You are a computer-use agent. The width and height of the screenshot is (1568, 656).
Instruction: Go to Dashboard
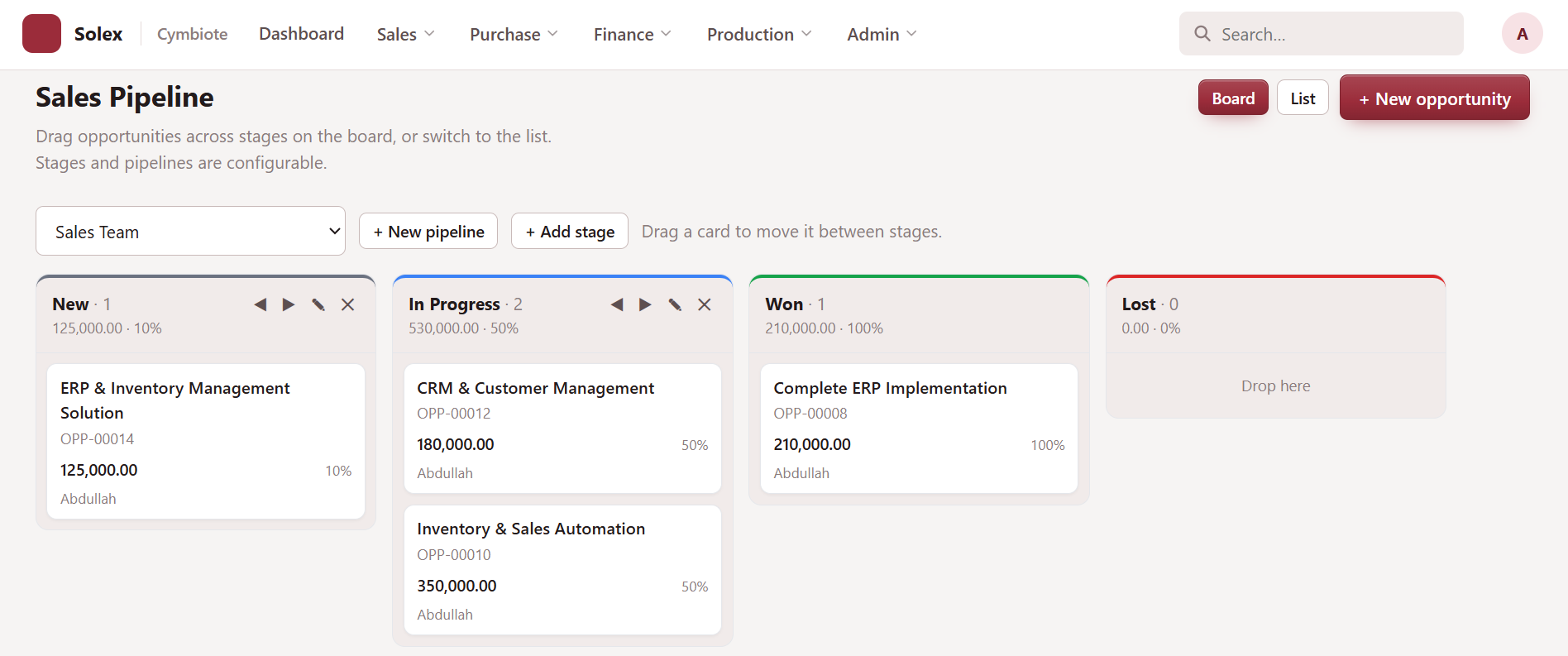301,34
